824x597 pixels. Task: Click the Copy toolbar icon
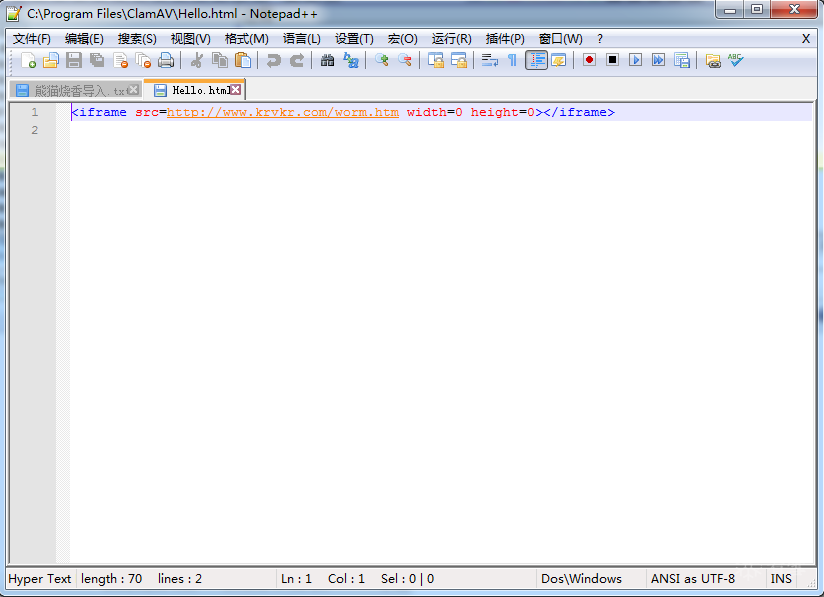(x=220, y=60)
